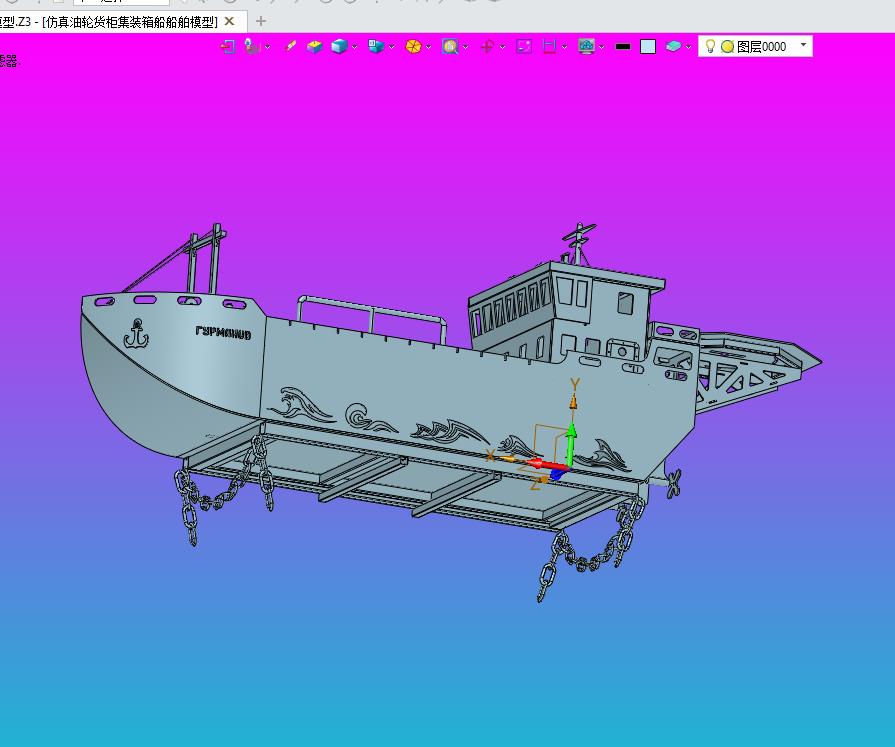Close the ship model document tab
The image size is (895, 747).
click(229, 21)
